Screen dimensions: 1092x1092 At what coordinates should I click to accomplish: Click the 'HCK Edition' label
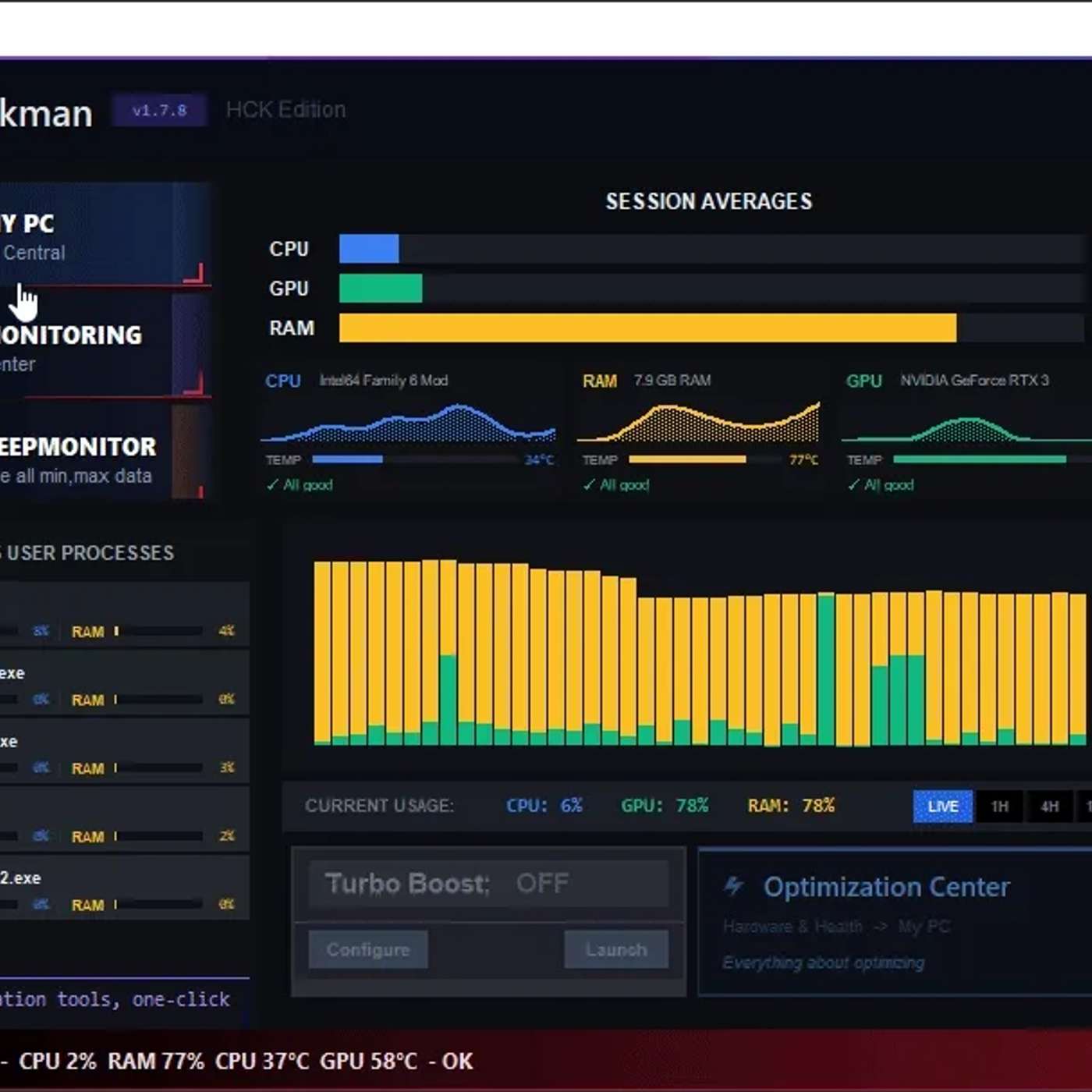point(285,110)
